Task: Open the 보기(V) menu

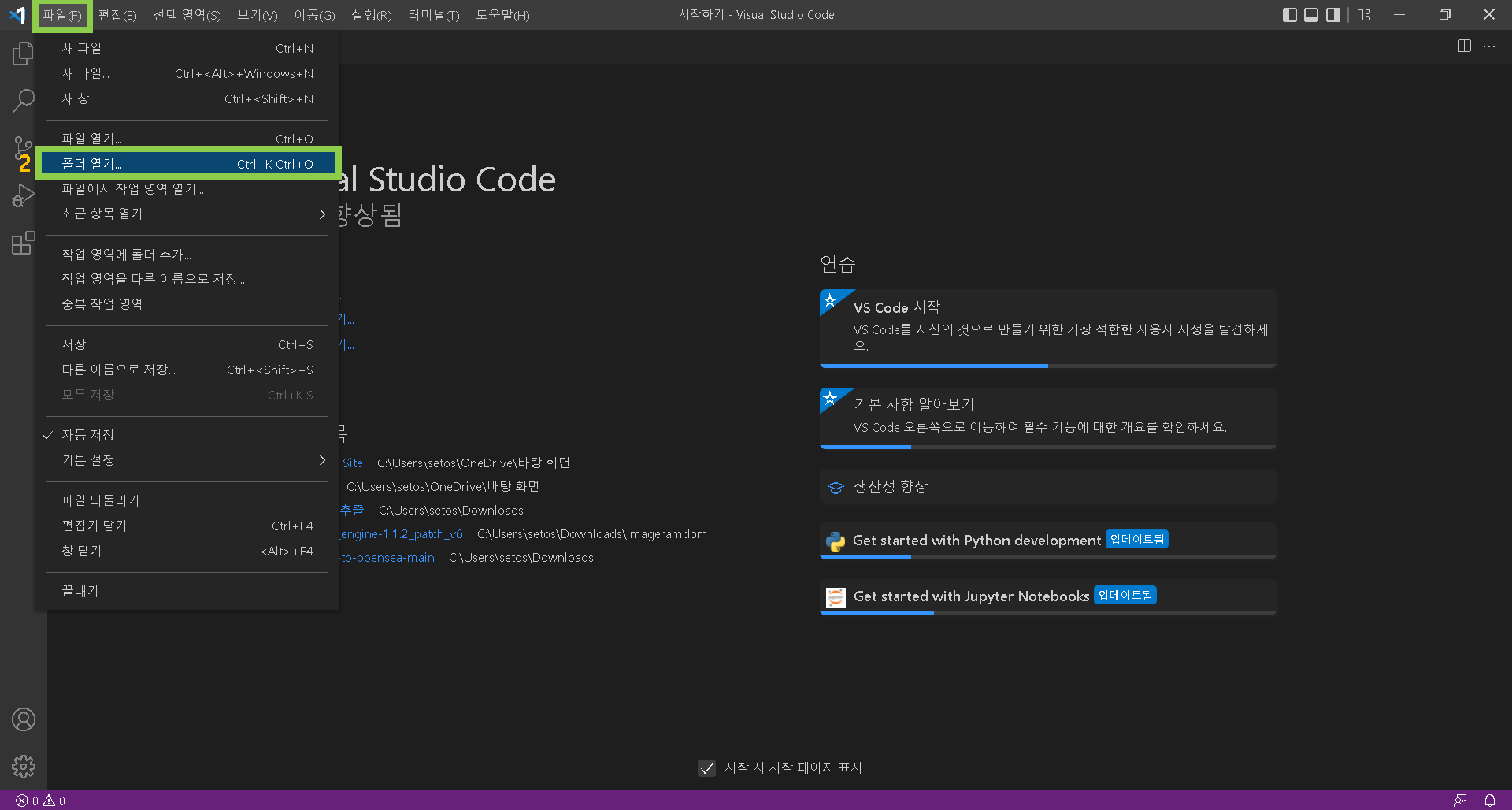Action: (258, 15)
